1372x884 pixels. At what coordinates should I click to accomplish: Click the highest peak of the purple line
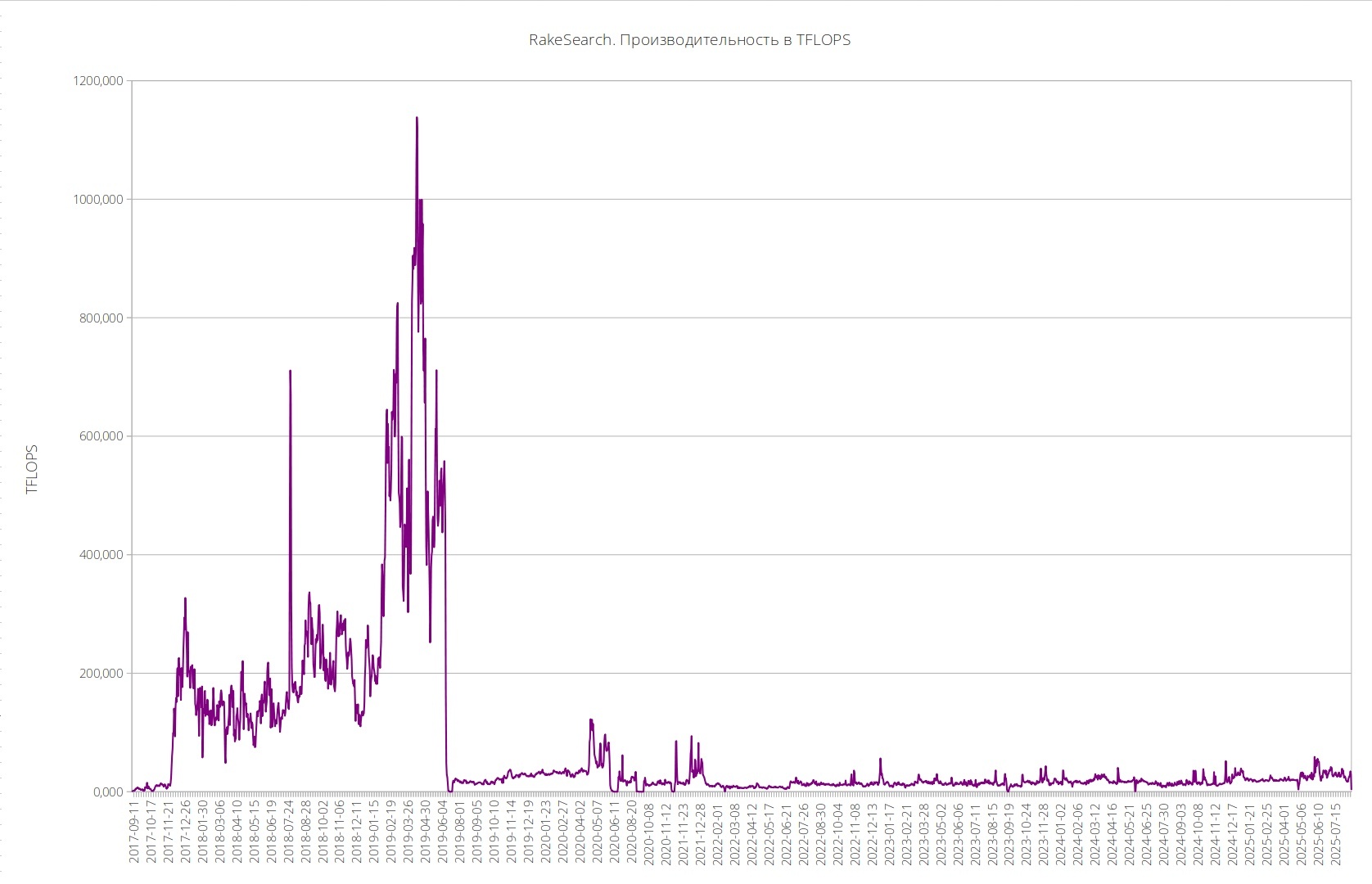click(x=417, y=119)
